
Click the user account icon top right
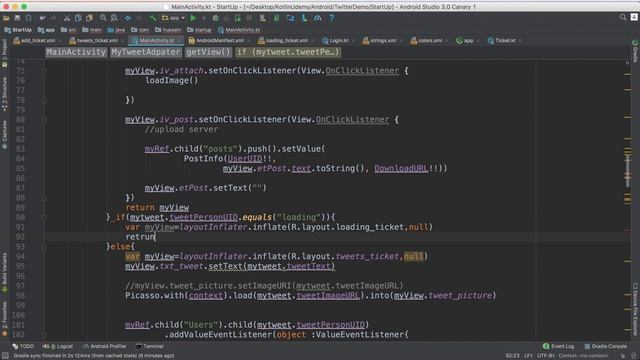click(x=634, y=17)
